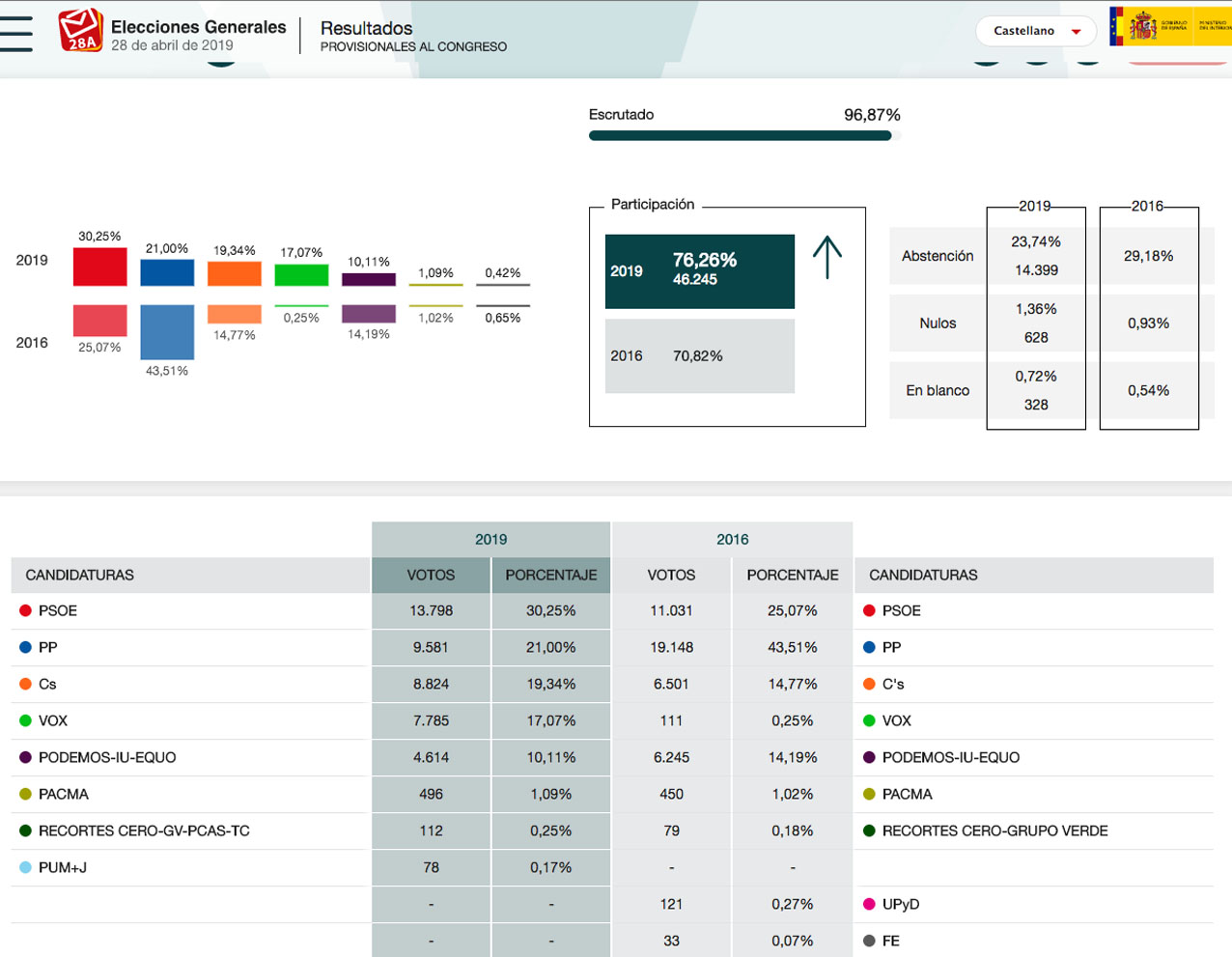Click red dot beside right PSOE

pos(869,610)
